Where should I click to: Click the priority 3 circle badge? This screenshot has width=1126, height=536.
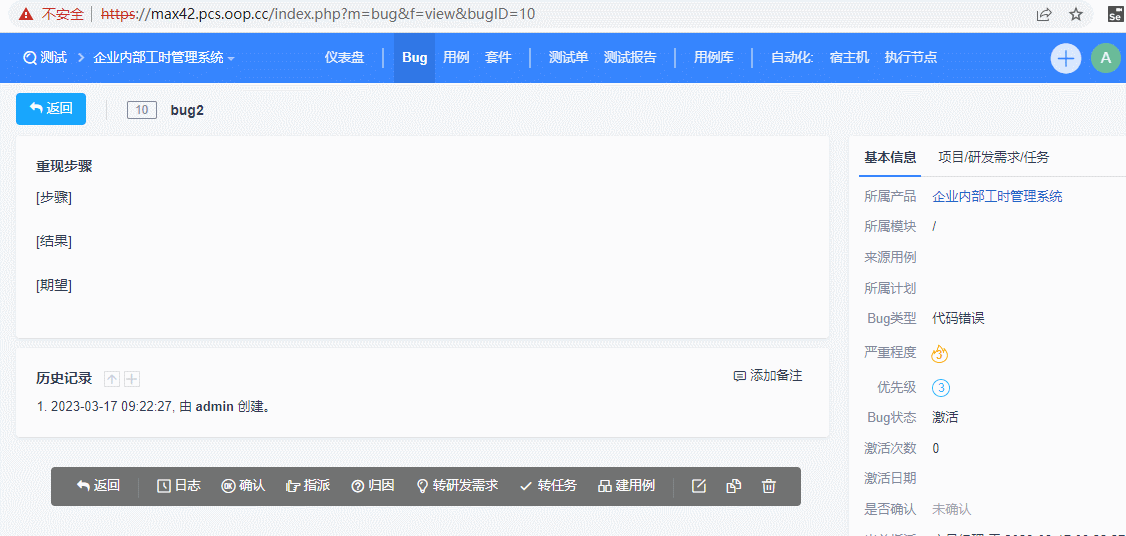941,388
